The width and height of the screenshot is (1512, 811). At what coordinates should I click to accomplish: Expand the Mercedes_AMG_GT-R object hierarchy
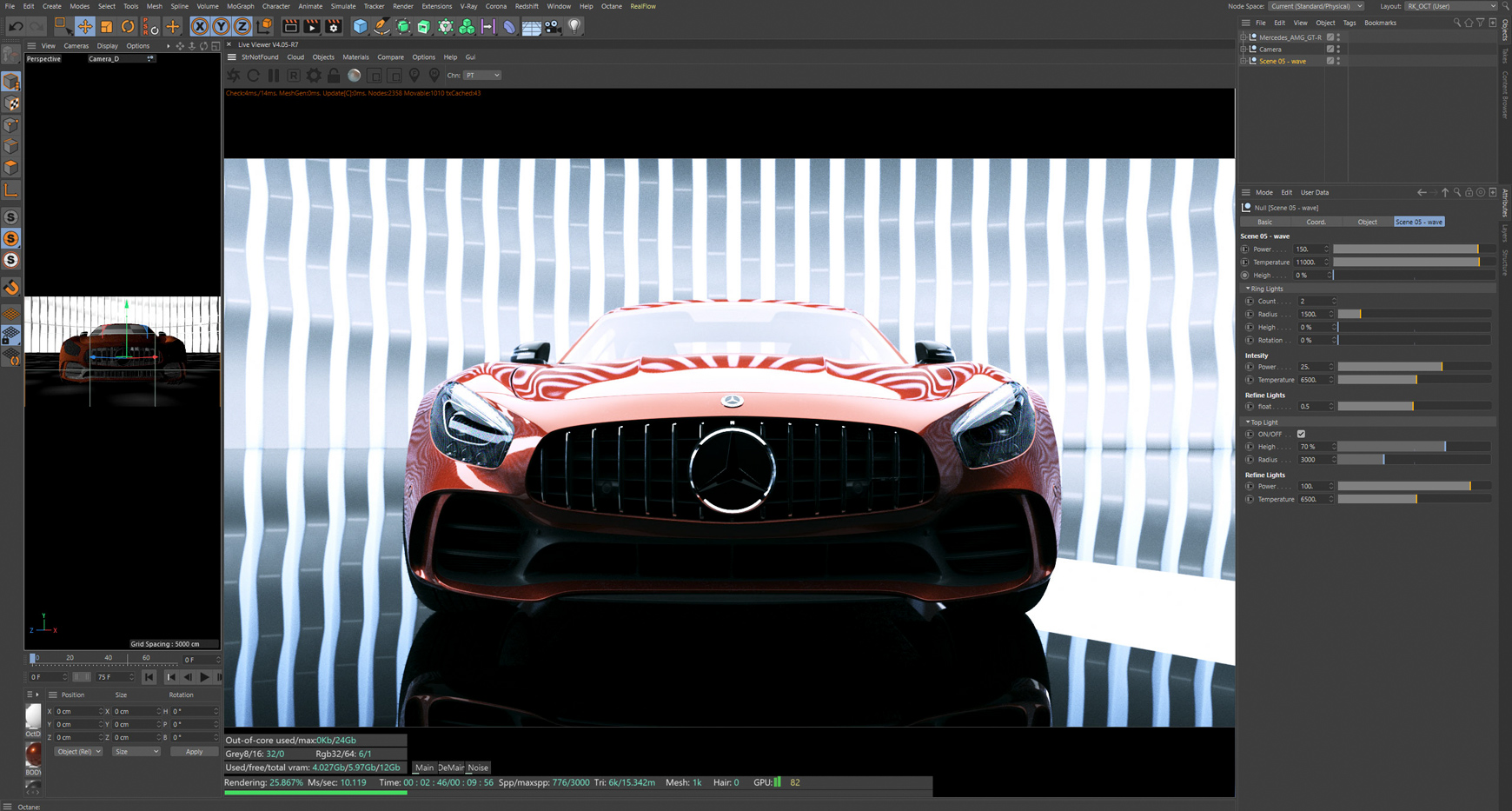pos(1243,37)
